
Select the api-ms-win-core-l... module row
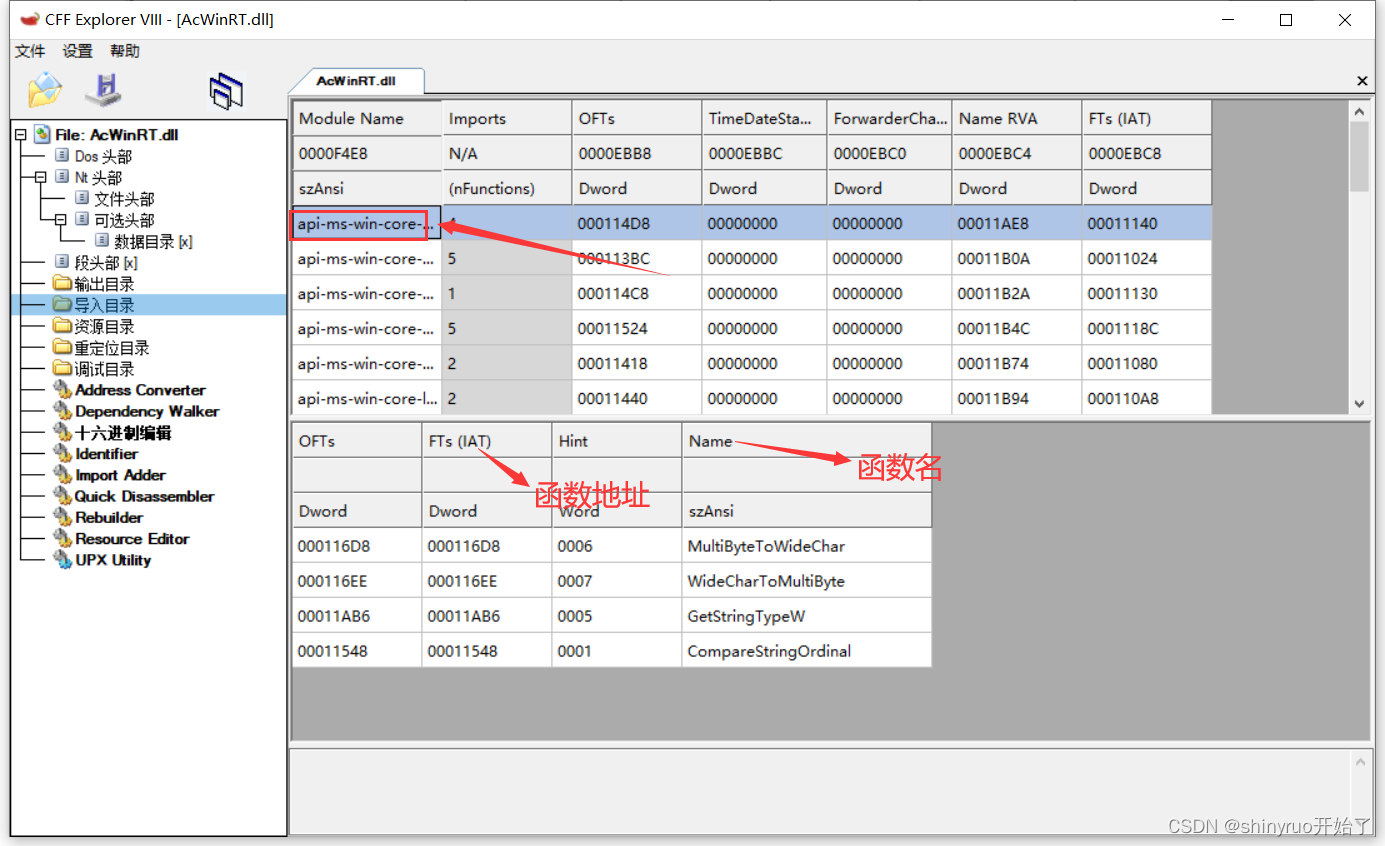752,398
